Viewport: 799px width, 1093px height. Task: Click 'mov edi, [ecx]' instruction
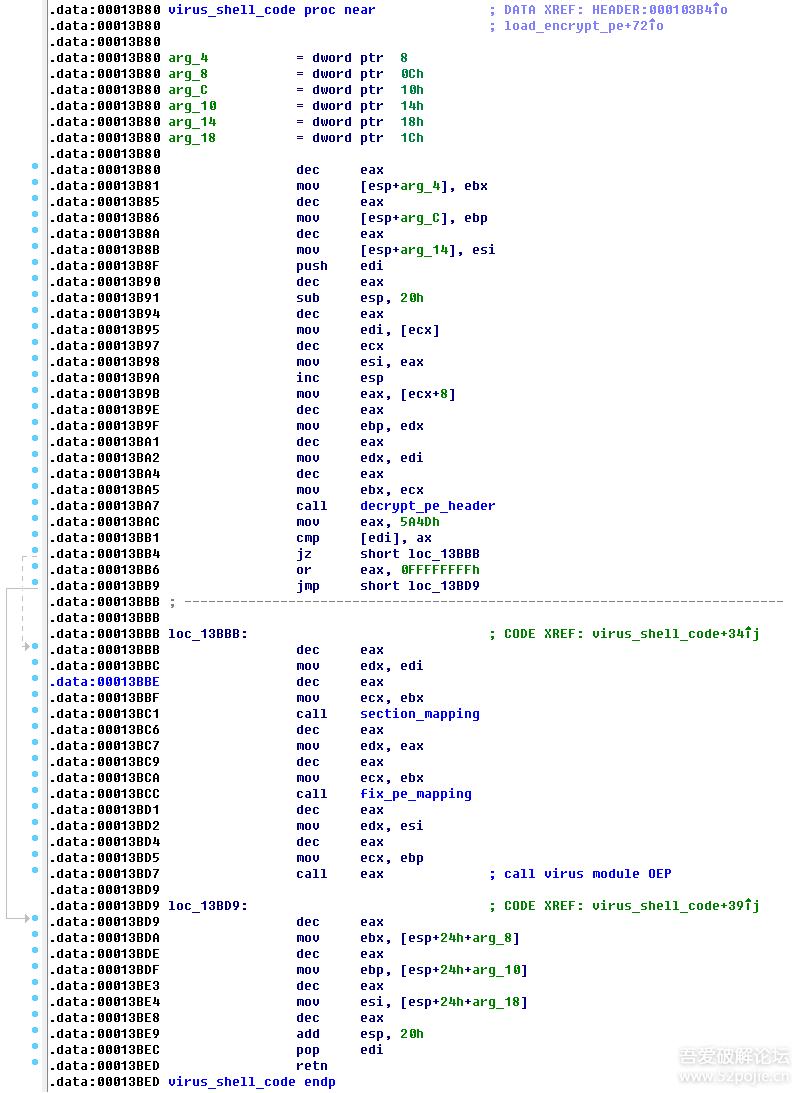pyautogui.click(x=367, y=330)
